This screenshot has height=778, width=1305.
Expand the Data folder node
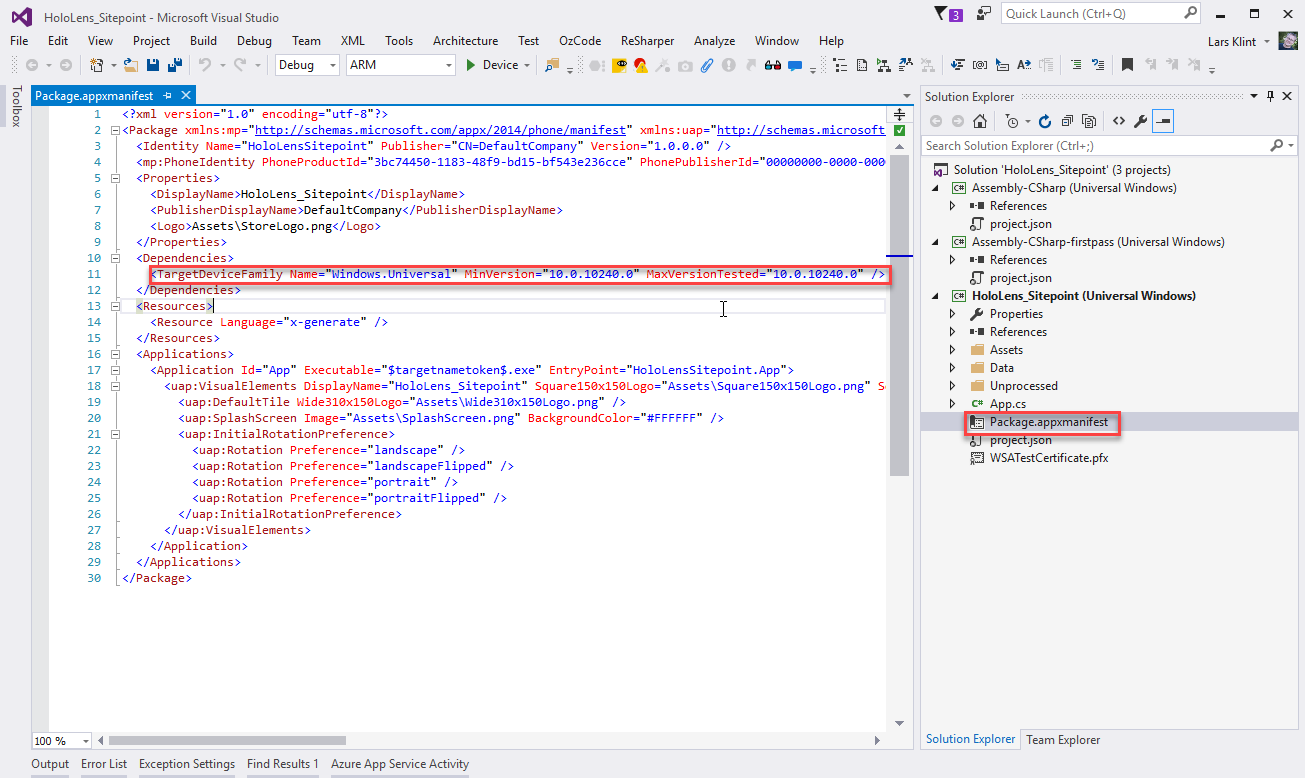[x=953, y=368]
